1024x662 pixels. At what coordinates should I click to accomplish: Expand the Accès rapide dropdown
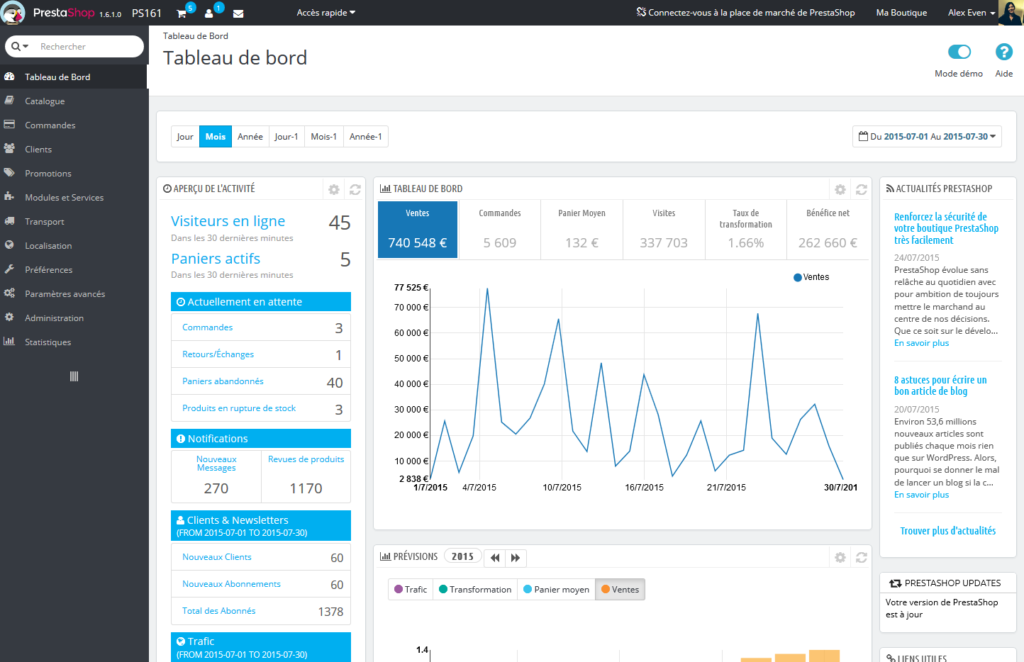click(x=326, y=12)
